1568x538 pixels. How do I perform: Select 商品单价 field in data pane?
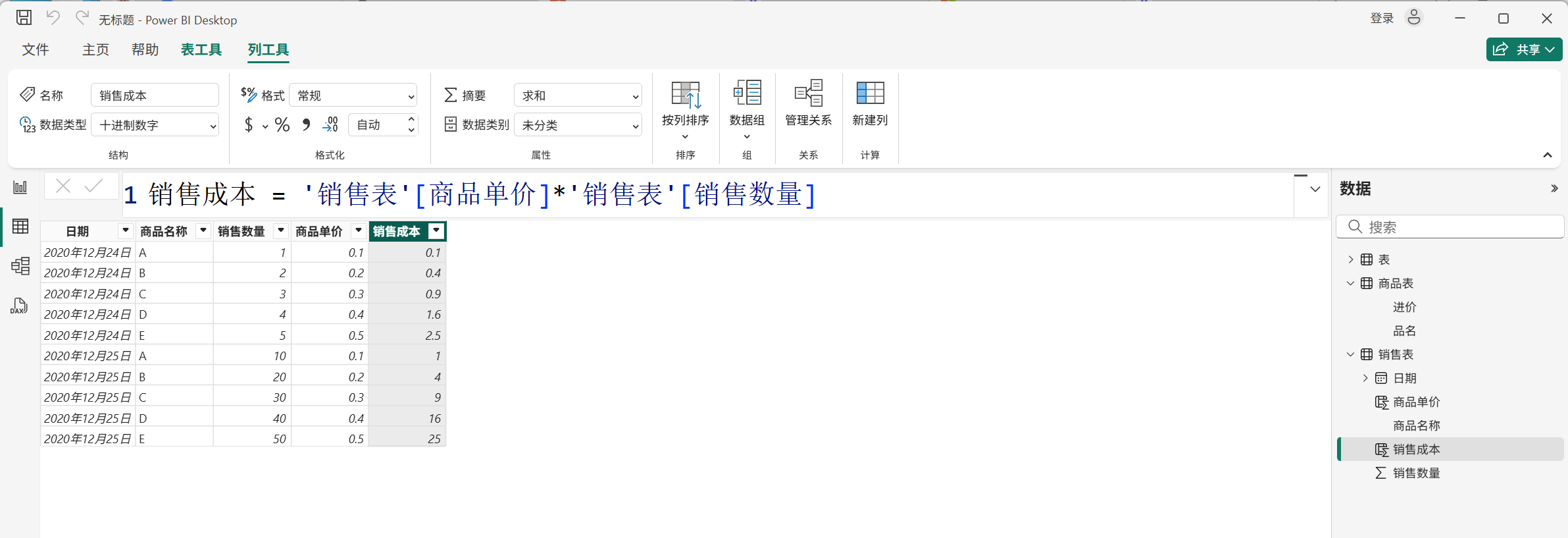1417,402
